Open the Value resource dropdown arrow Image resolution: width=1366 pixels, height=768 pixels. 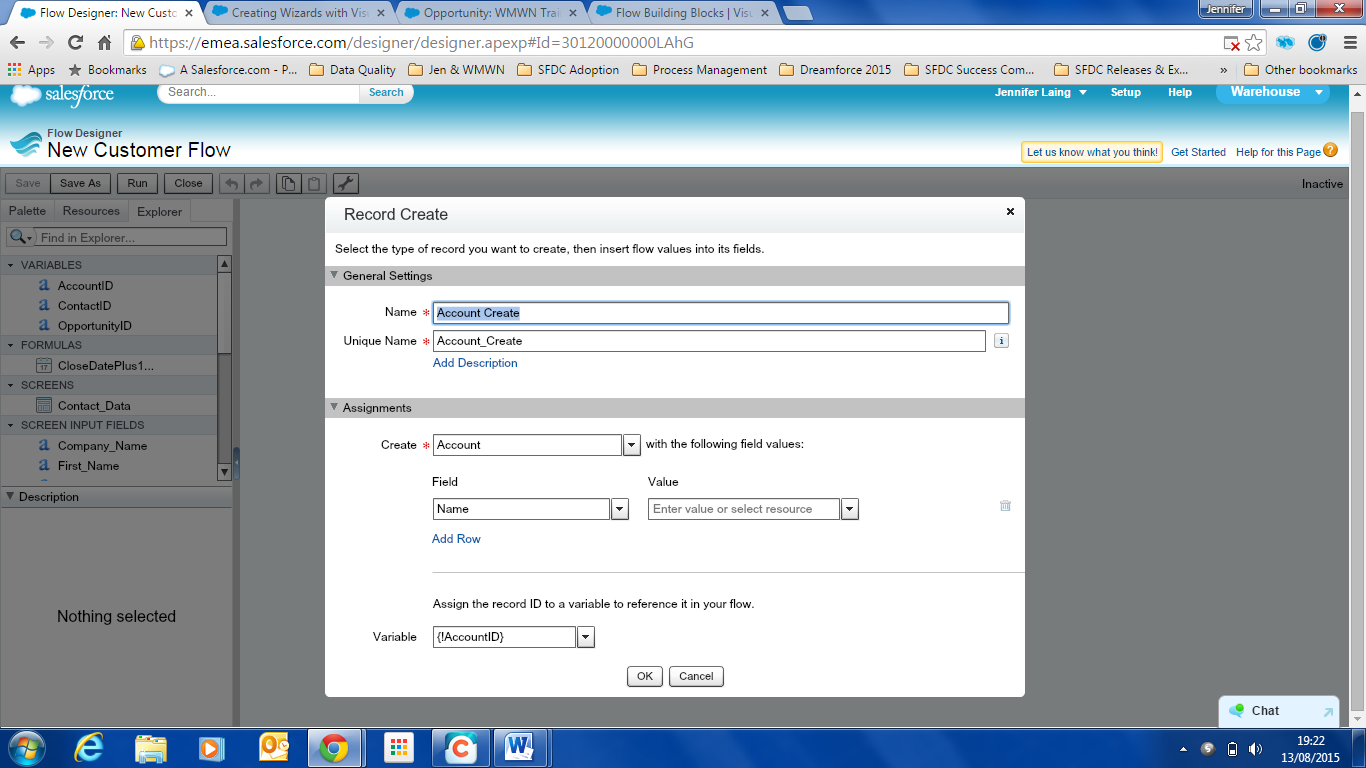pyautogui.click(x=850, y=509)
